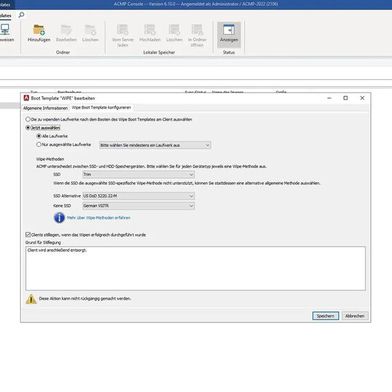Open the Templates ribbon tab
This screenshot has height=392, width=392.
[5, 15]
